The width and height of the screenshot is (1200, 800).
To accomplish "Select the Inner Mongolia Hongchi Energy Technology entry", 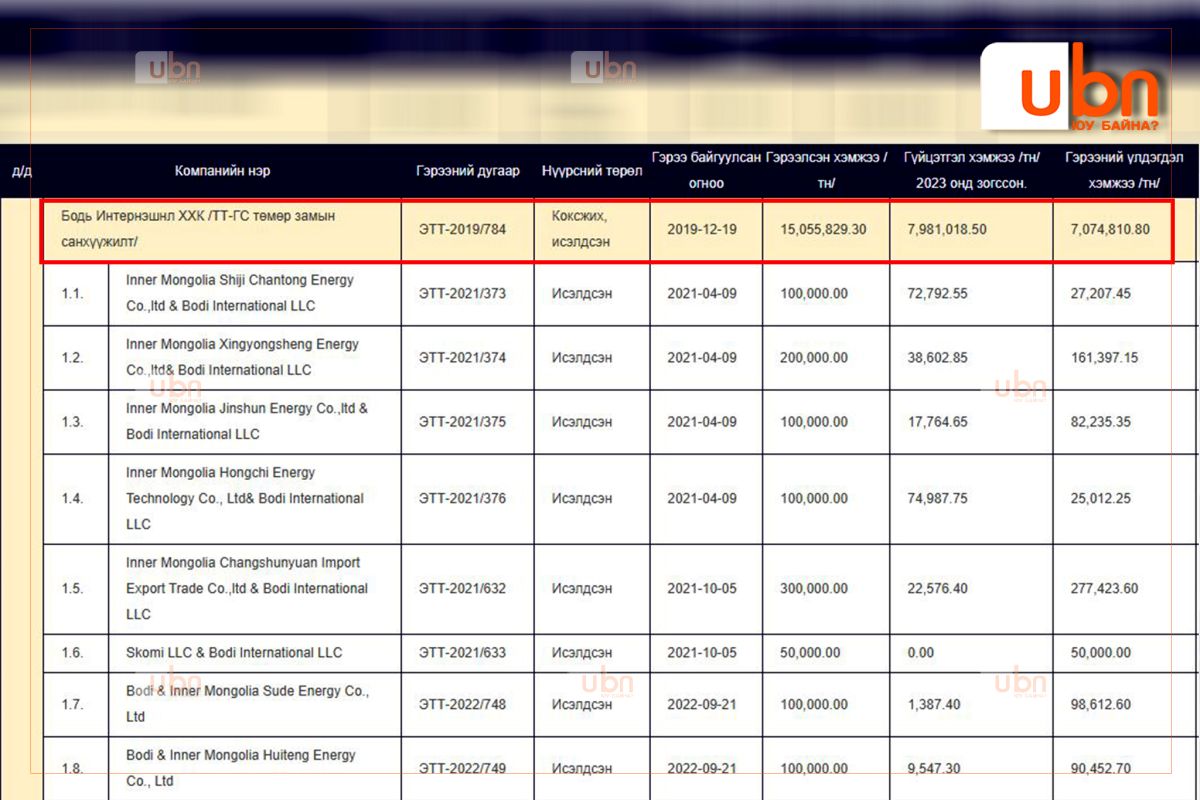I will pos(245,498).
